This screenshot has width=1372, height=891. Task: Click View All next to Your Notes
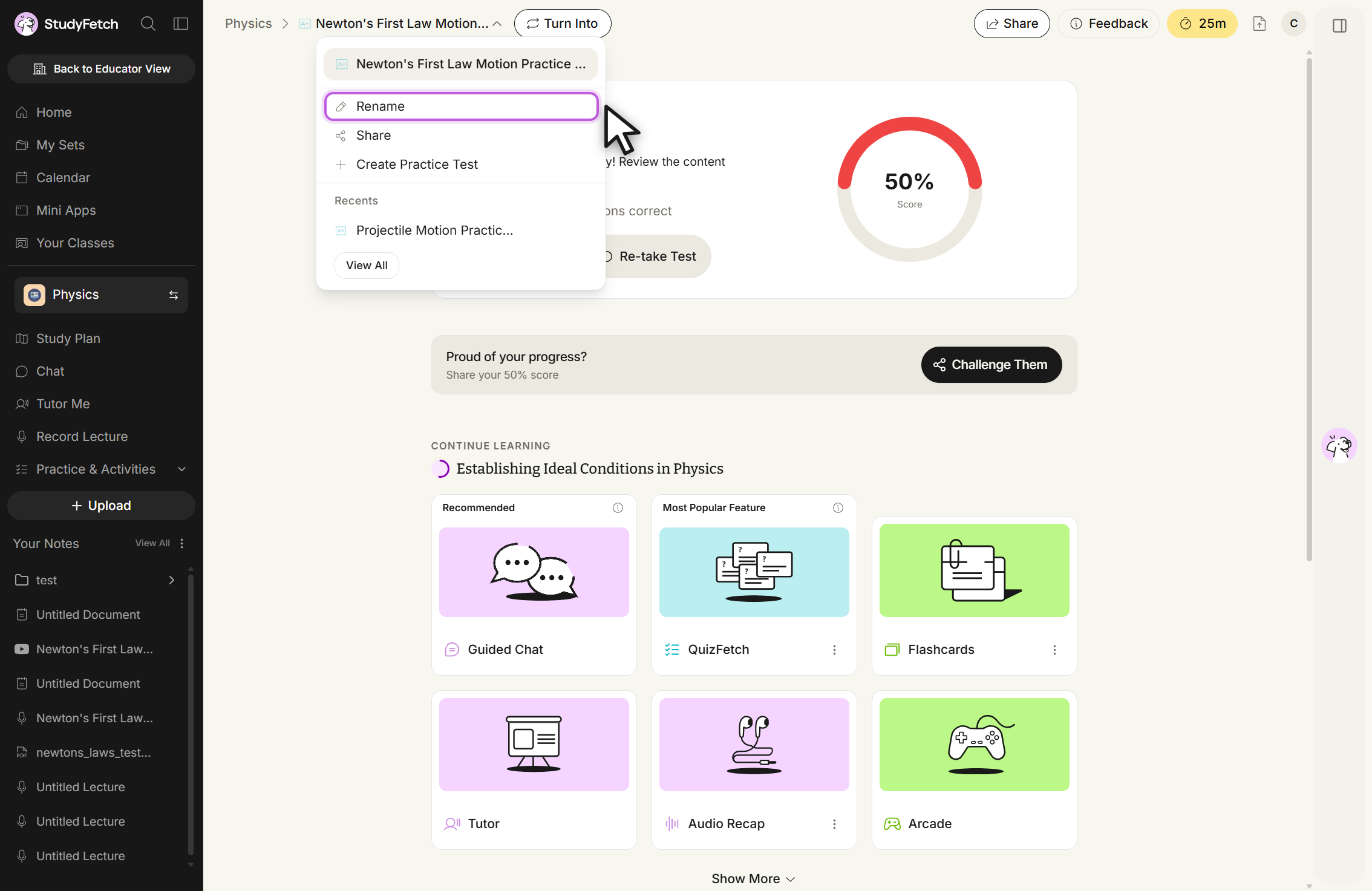(152, 543)
